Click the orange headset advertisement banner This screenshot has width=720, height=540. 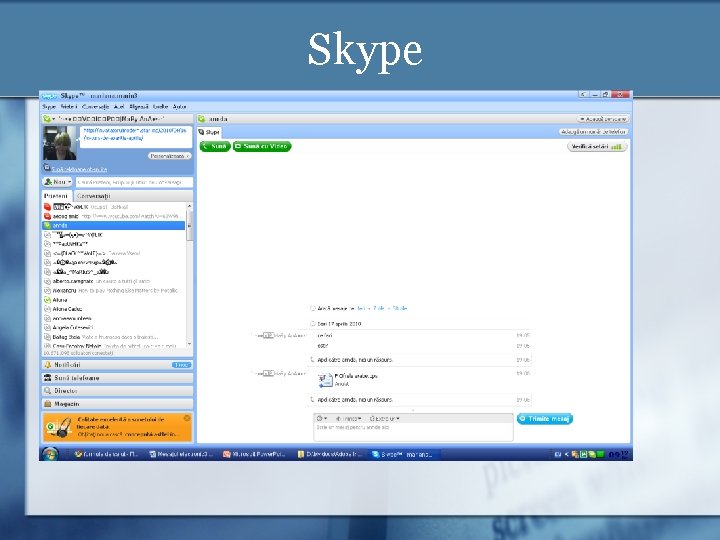118,427
